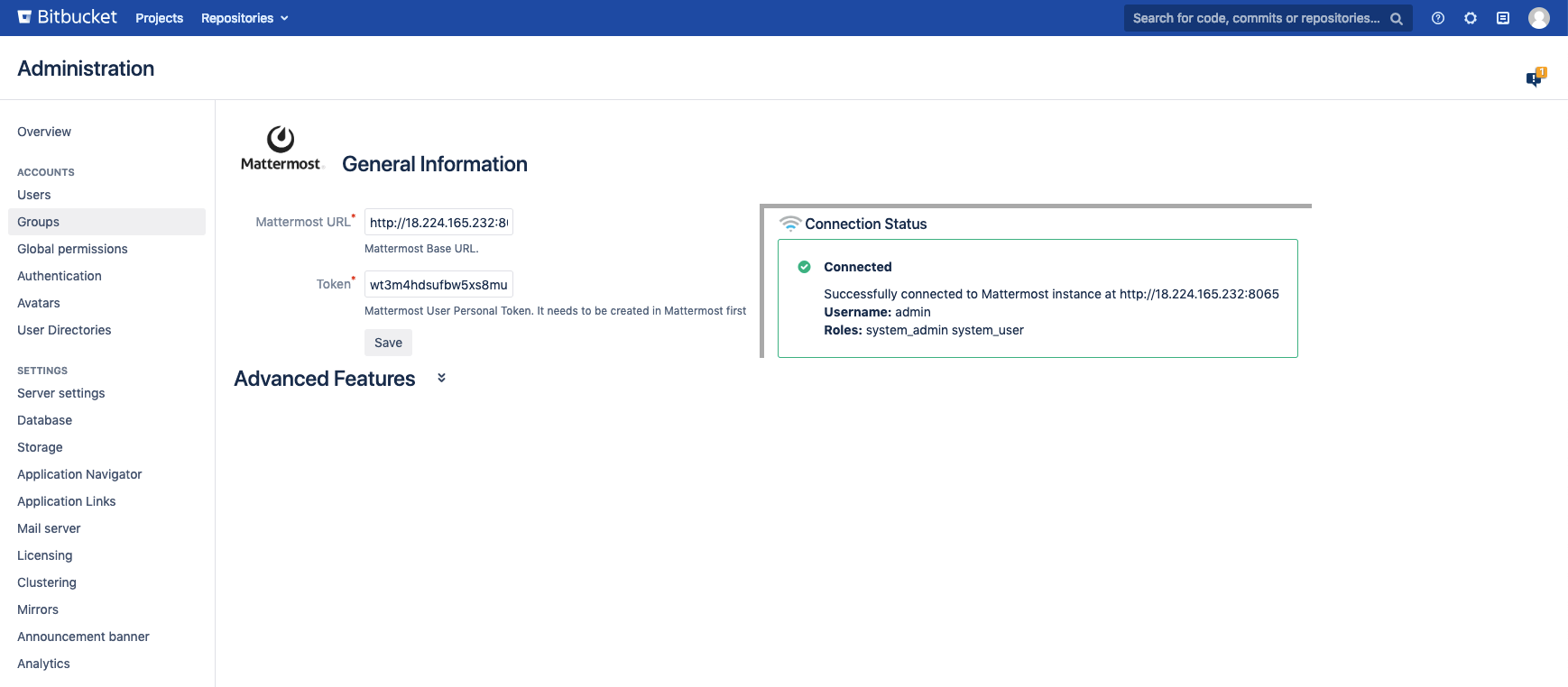Open the user profile avatar menu

pyautogui.click(x=1539, y=18)
